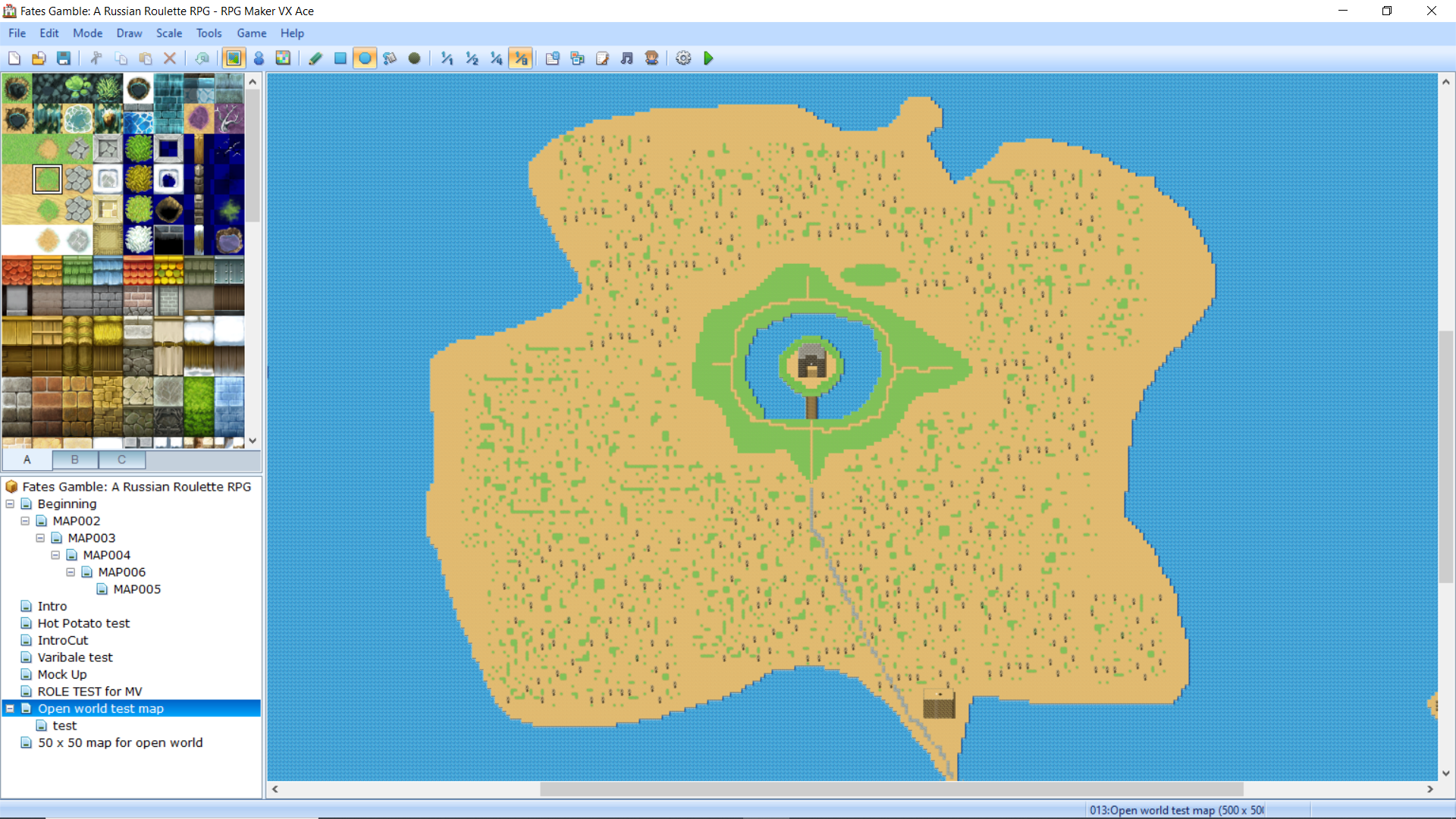This screenshot has width=1456, height=819.
Task: Save project with floppy disk icon
Action: tap(64, 58)
